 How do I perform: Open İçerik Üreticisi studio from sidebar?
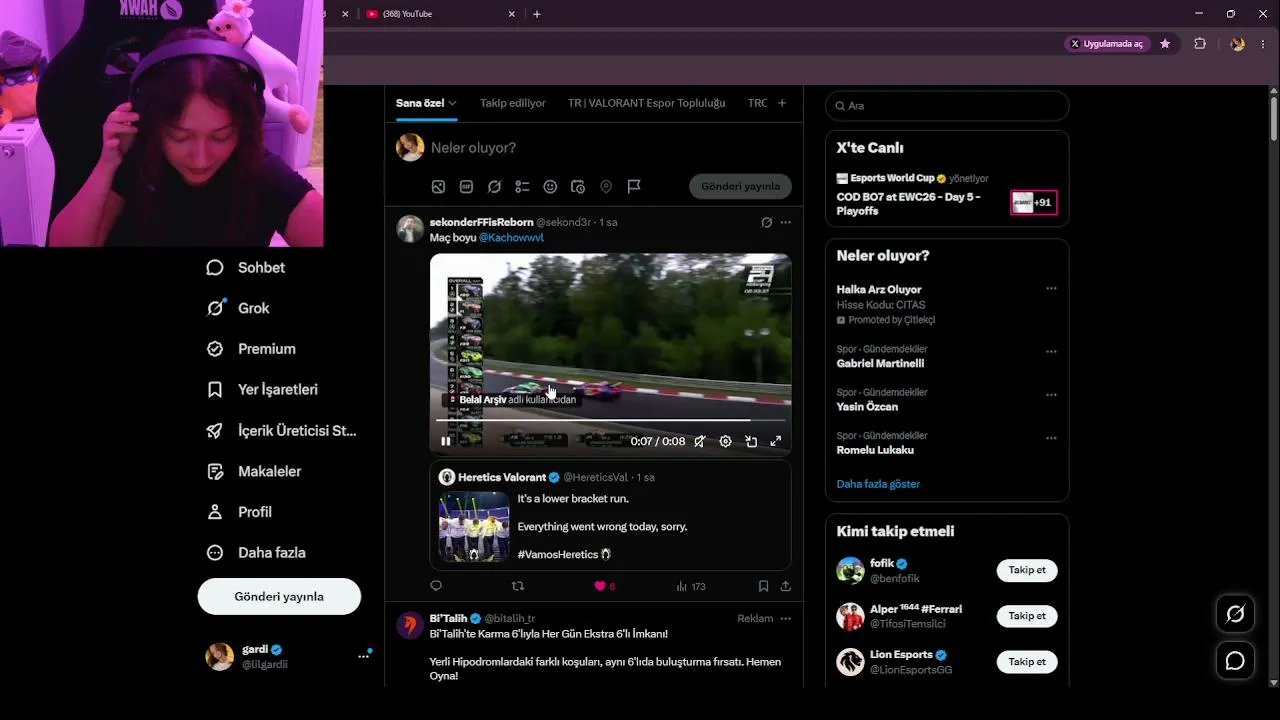(x=281, y=431)
